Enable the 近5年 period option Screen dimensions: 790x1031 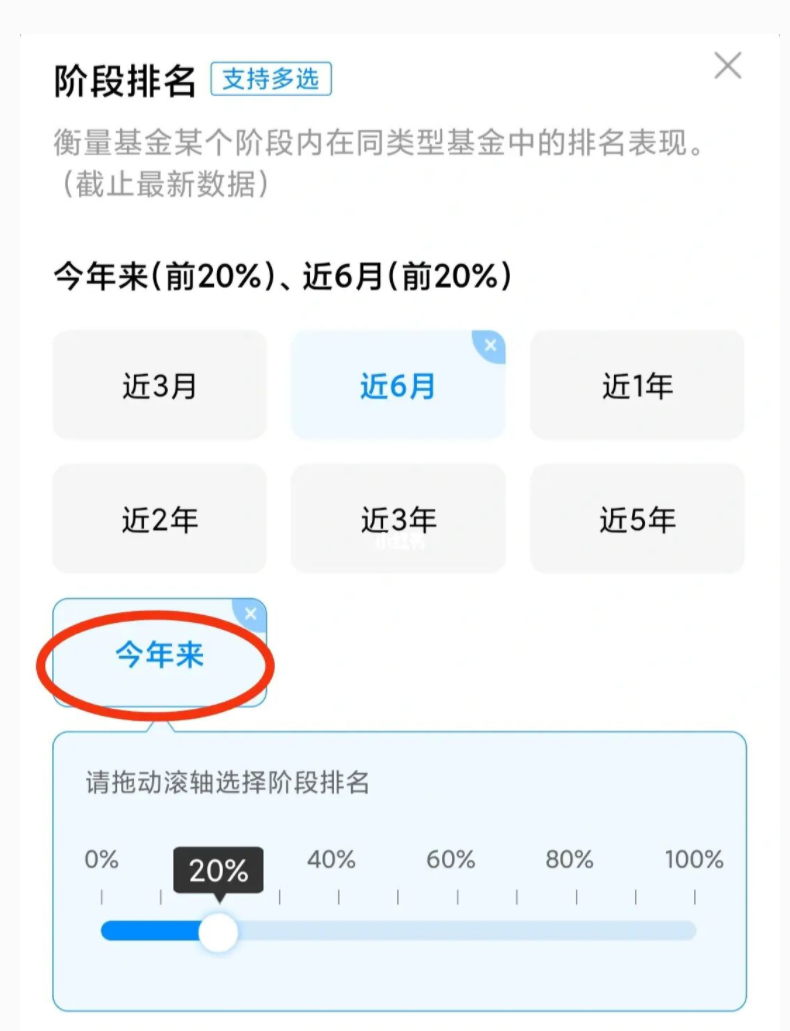pos(637,519)
